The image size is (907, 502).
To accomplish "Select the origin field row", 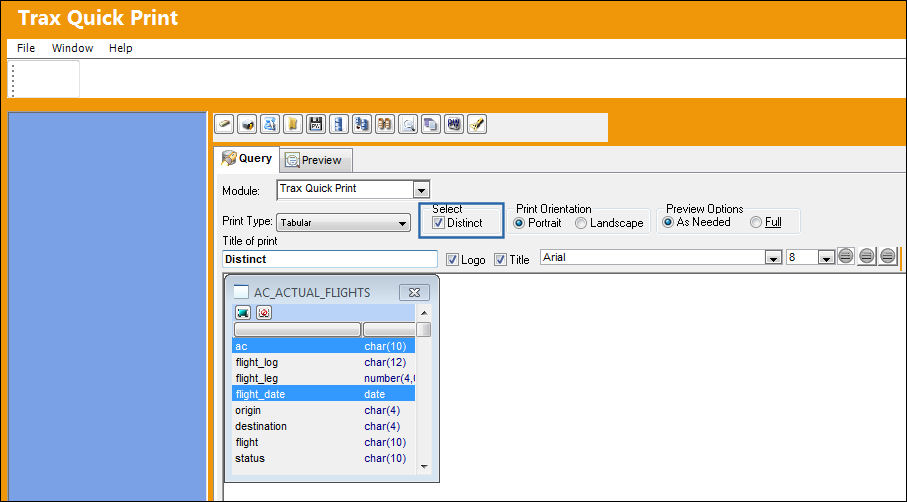I will coord(323,410).
